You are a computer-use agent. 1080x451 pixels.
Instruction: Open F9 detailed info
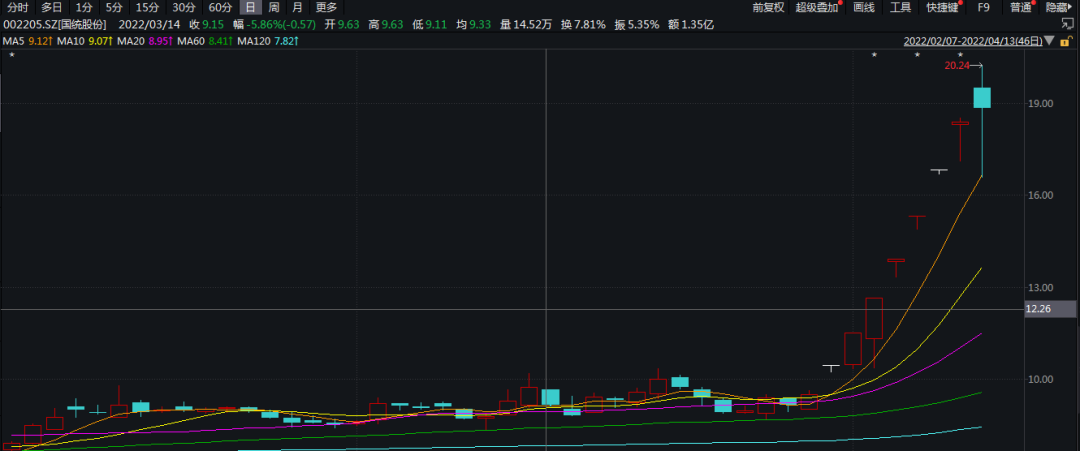click(x=984, y=7)
